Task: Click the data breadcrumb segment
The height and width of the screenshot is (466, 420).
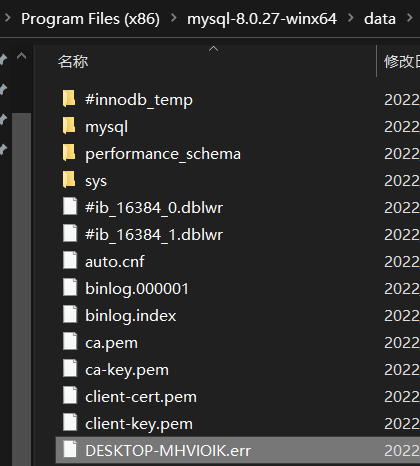Action: point(380,19)
